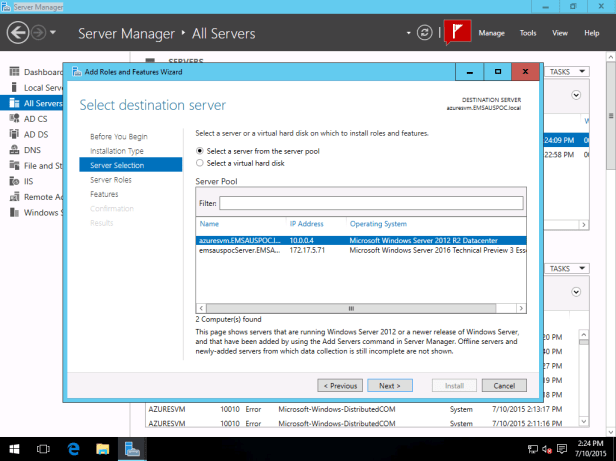Select the IIS icon in the sidebar
This screenshot has width=616, height=461.
click(x=14, y=181)
